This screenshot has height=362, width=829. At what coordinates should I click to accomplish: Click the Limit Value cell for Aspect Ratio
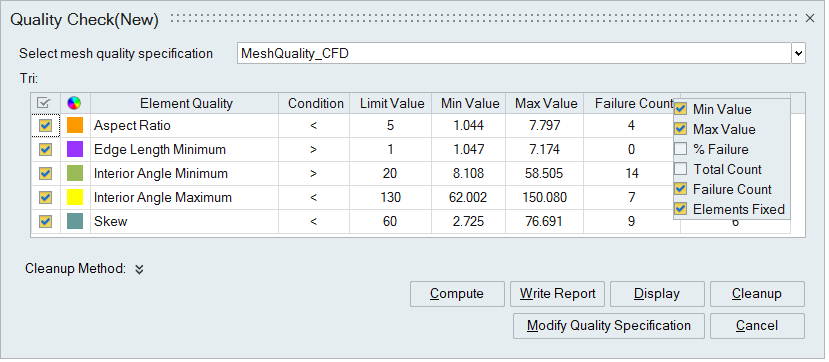[390, 125]
